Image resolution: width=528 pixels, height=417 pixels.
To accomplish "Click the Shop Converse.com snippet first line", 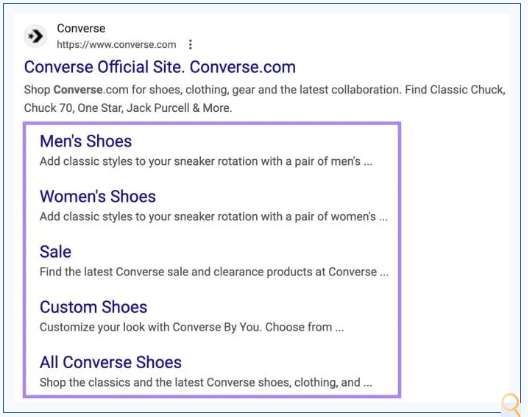I will (x=265, y=90).
